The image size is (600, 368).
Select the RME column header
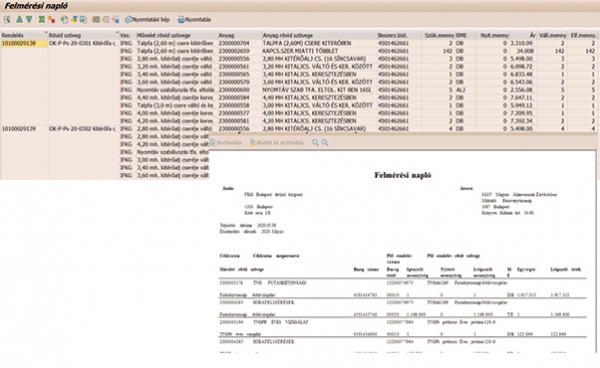(x=465, y=35)
